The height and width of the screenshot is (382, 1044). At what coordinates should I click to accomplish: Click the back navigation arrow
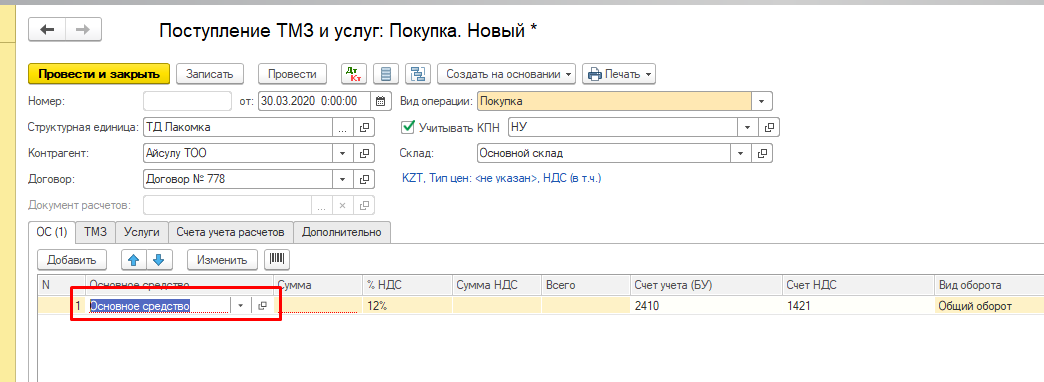pos(46,29)
